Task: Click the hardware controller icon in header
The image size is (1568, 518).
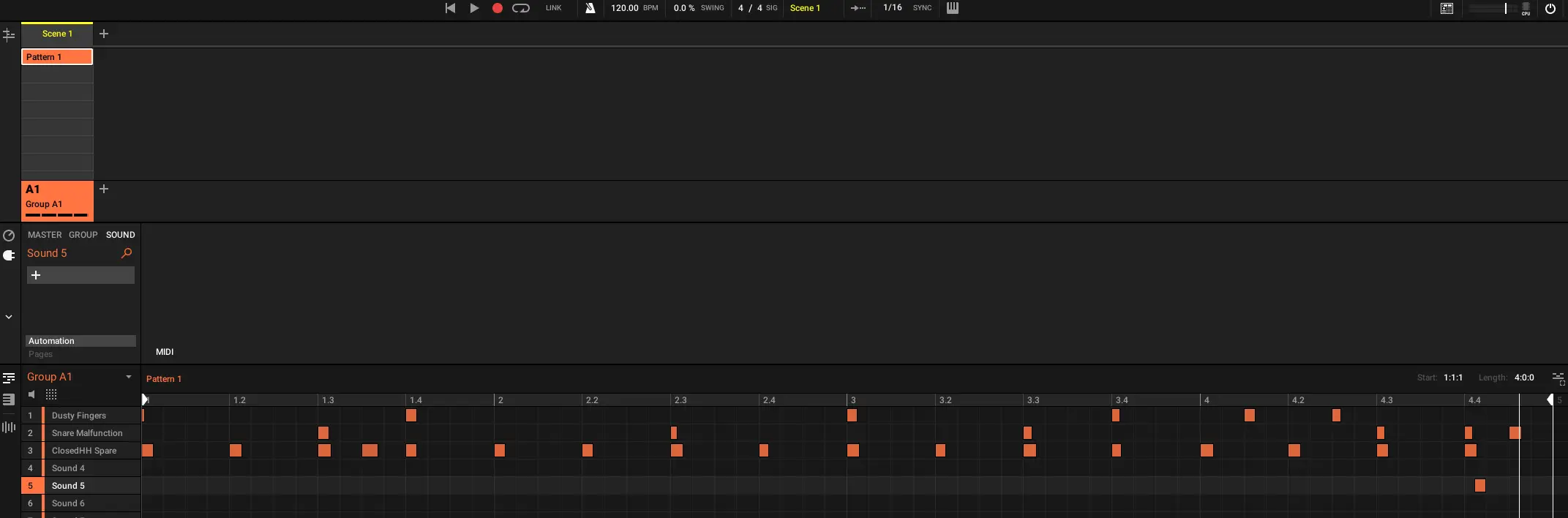Action: coord(1447,9)
